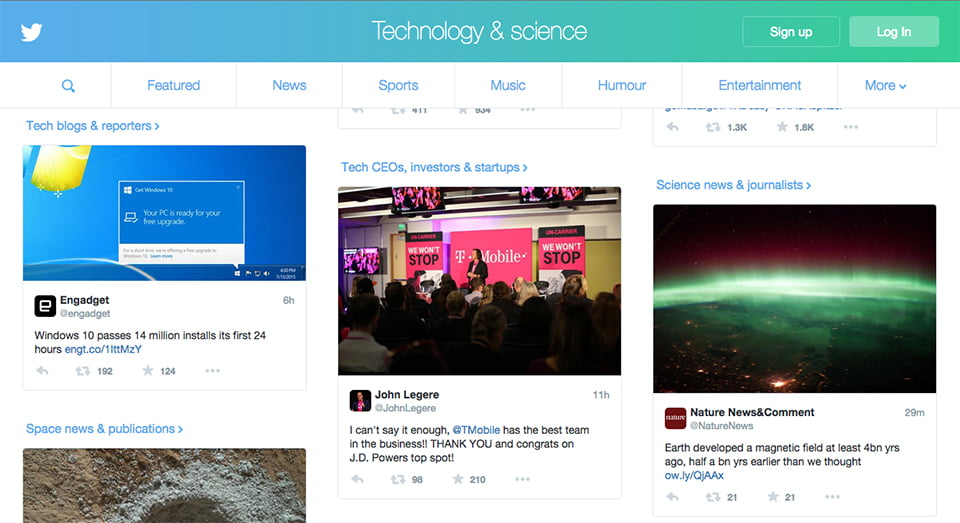960x523 pixels.
Task: Favorite the Engadget tweet with star
Action: [148, 371]
